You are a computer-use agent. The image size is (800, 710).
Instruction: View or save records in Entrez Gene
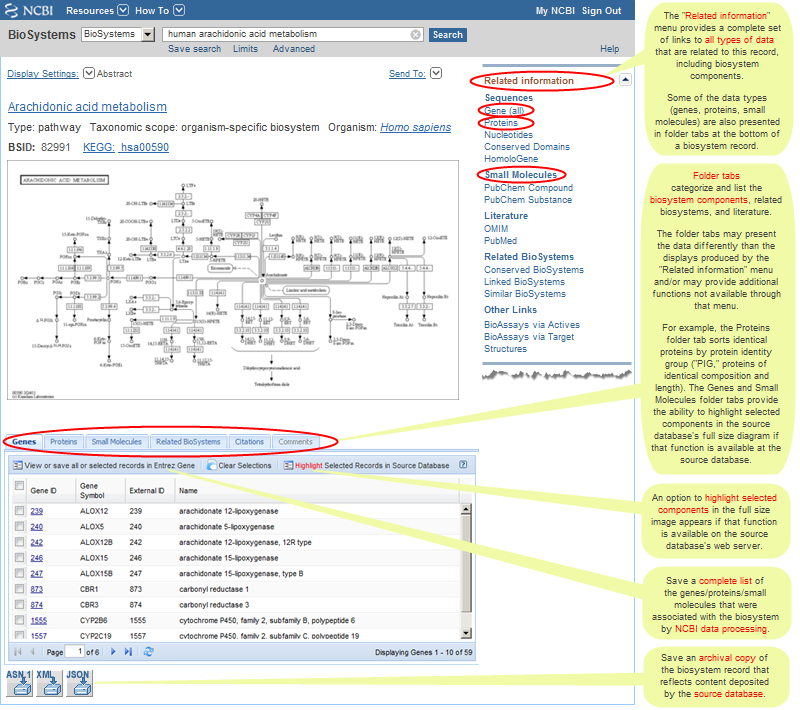[104, 465]
